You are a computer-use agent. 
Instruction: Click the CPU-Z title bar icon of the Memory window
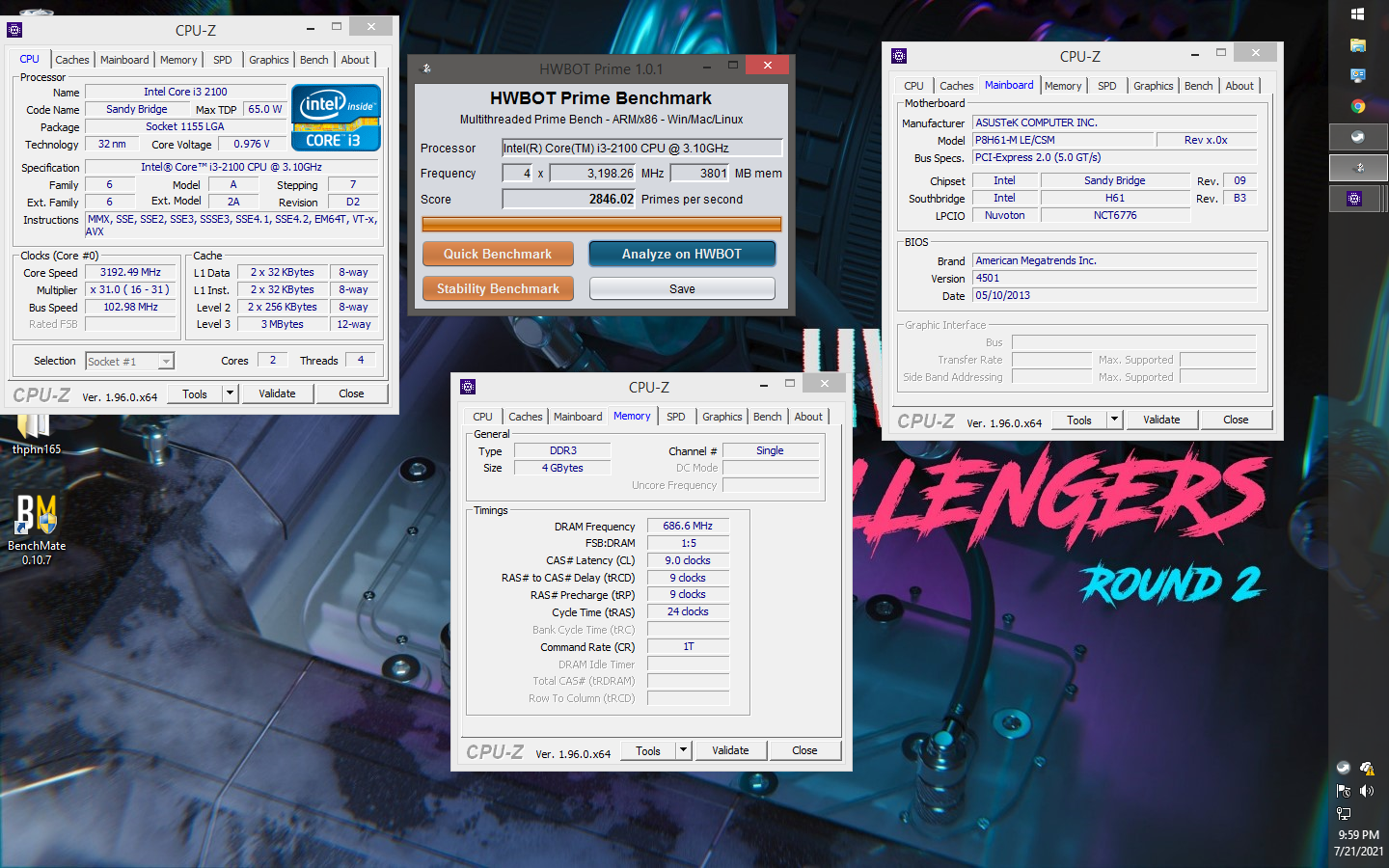coord(468,387)
